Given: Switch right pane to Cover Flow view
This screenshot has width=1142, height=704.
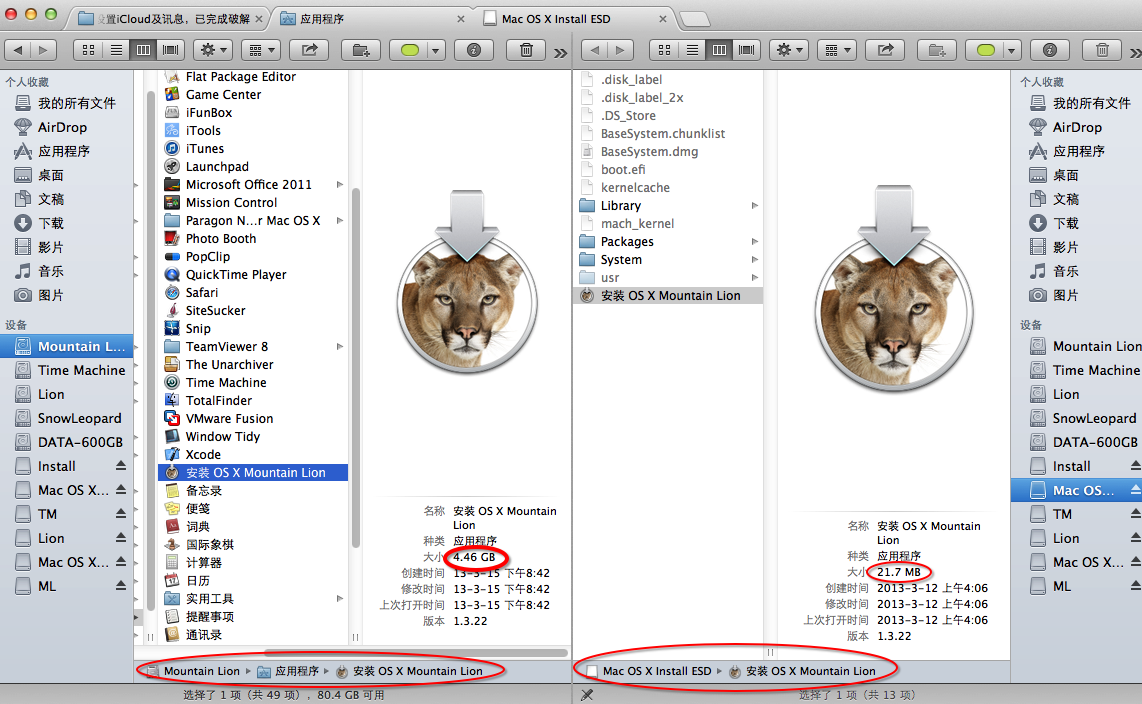Looking at the screenshot, I should pyautogui.click(x=747, y=50).
